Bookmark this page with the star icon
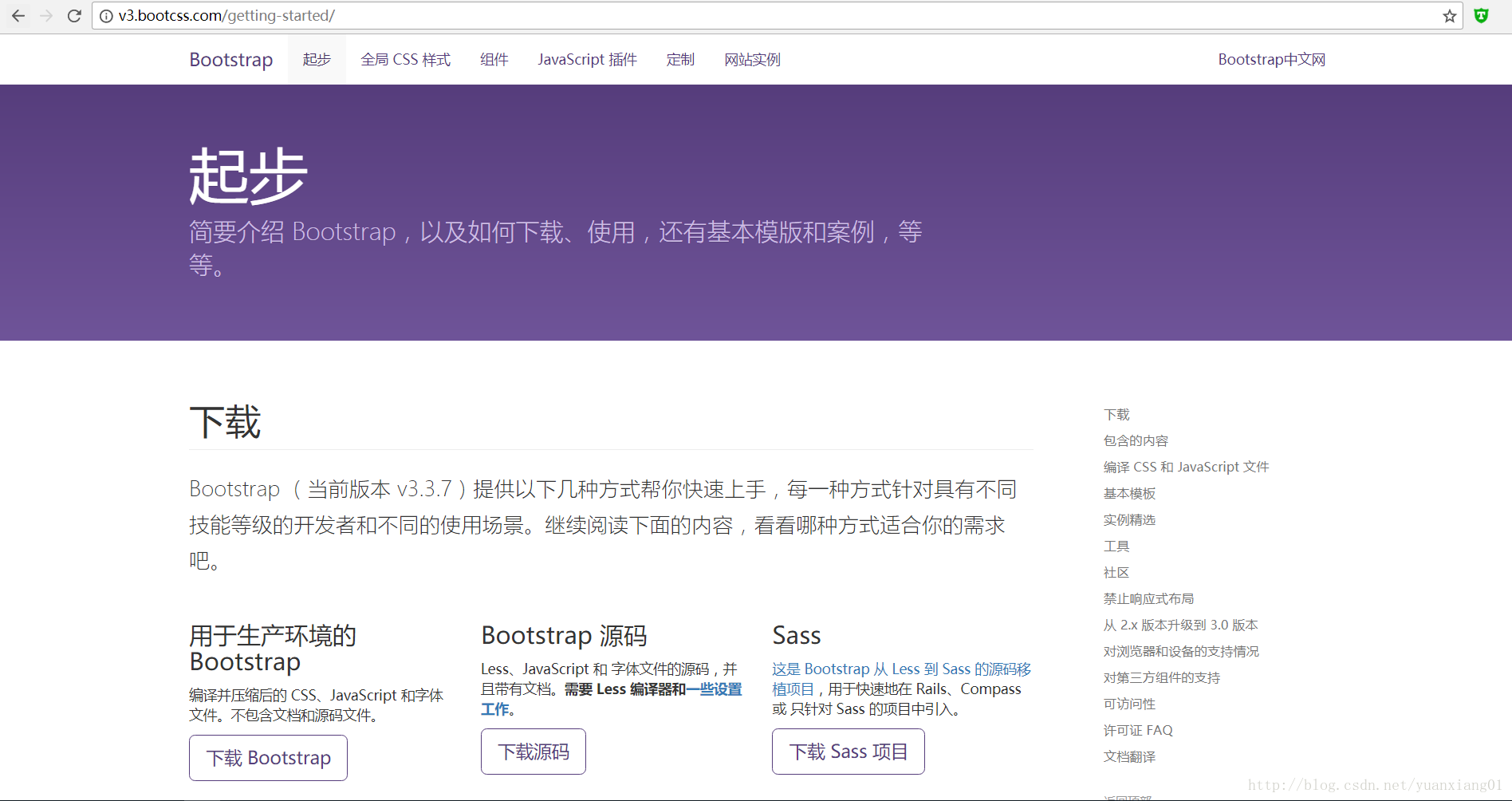Screen dimensions: 1512x801 (1450, 16)
